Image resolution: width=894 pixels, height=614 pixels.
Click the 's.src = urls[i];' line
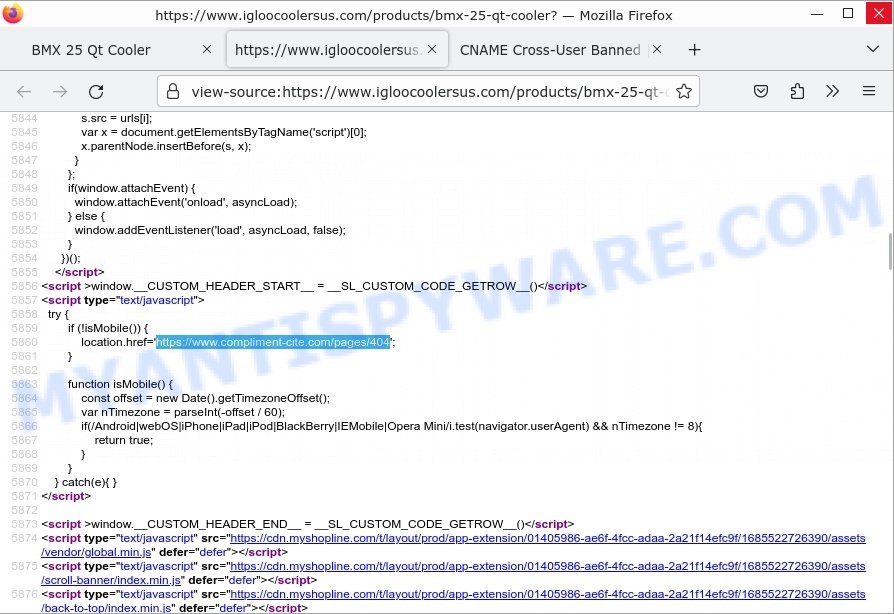[x=117, y=119]
